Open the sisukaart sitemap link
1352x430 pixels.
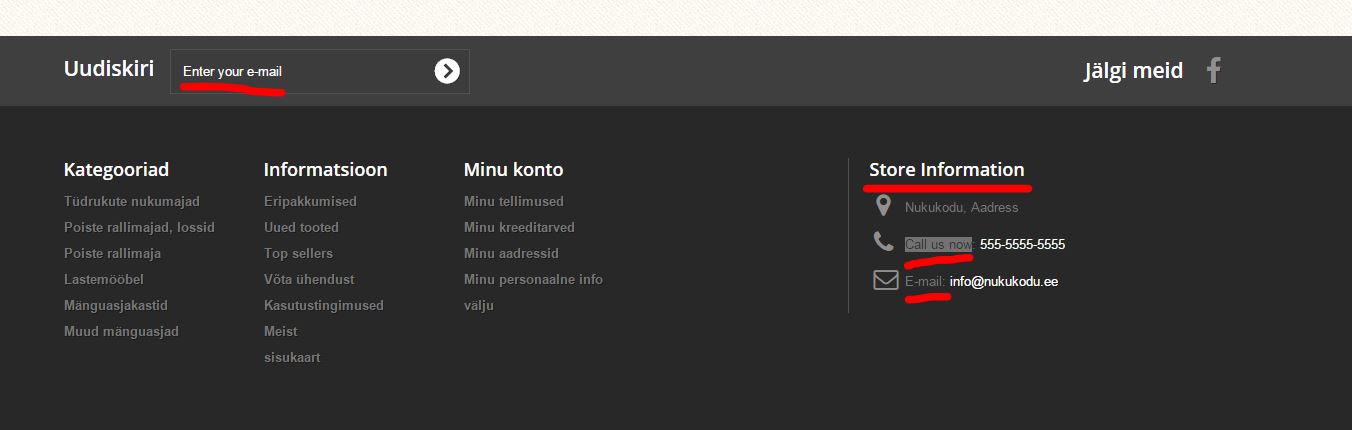[292, 357]
